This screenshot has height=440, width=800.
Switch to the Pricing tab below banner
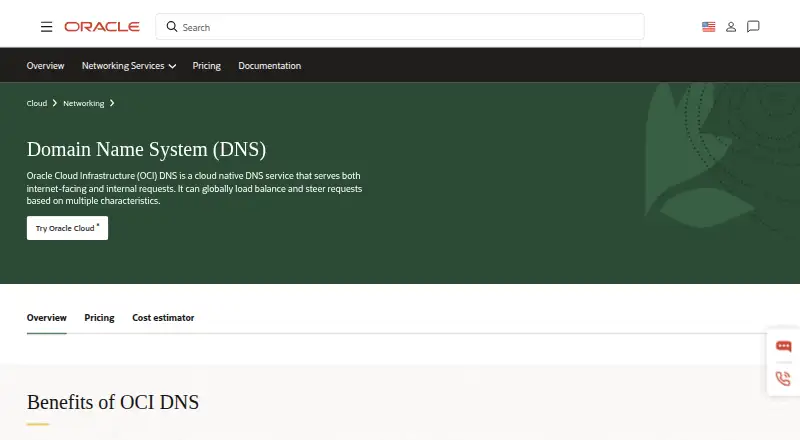99,317
